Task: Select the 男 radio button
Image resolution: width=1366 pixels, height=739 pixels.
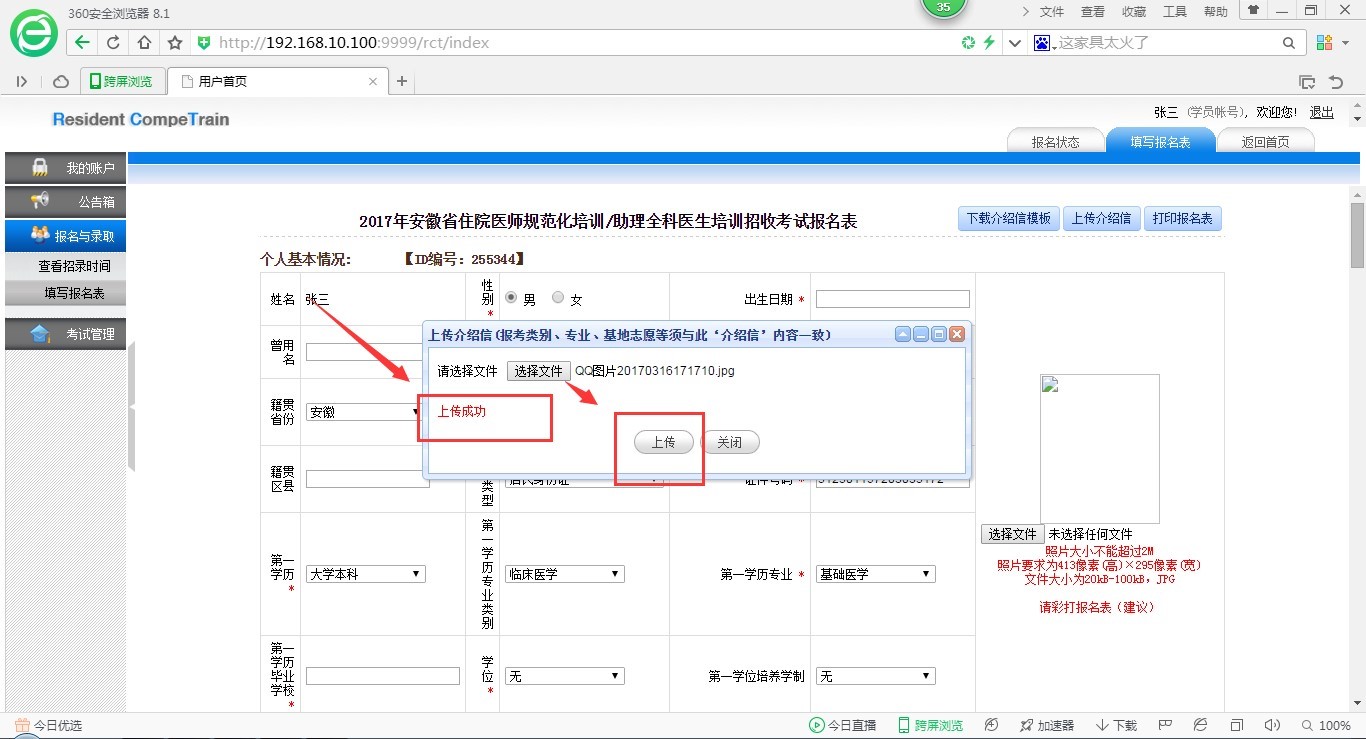Action: pos(511,298)
